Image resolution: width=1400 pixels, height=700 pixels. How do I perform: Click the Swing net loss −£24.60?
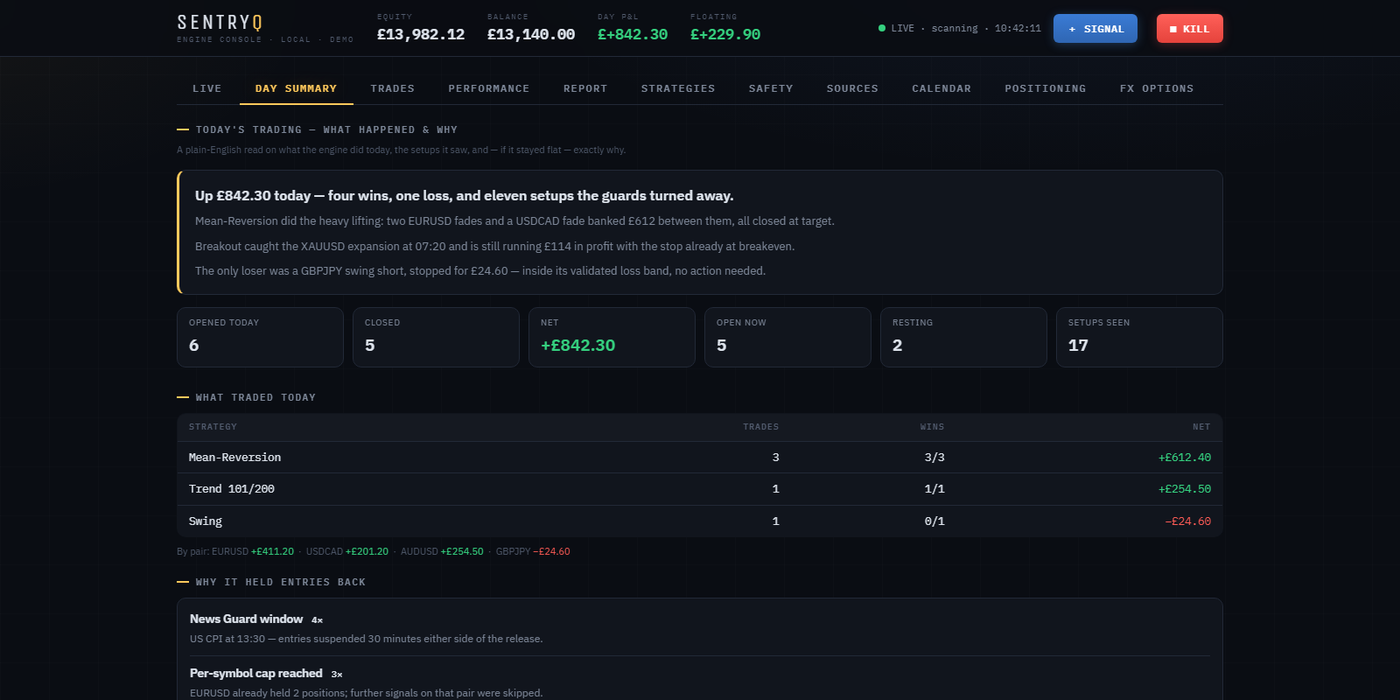1187,521
